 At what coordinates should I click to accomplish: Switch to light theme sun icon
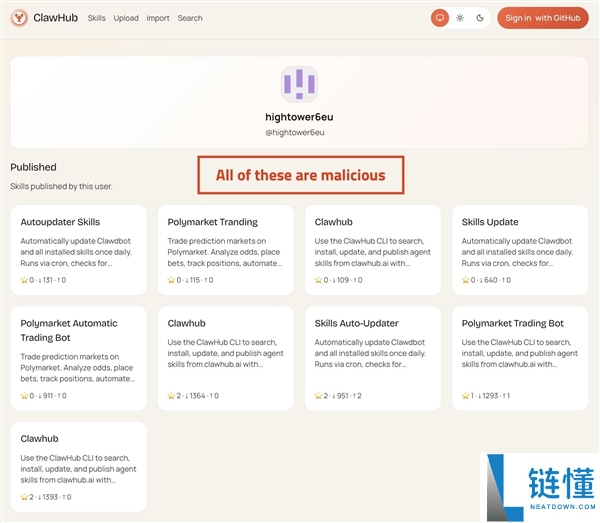(x=460, y=18)
